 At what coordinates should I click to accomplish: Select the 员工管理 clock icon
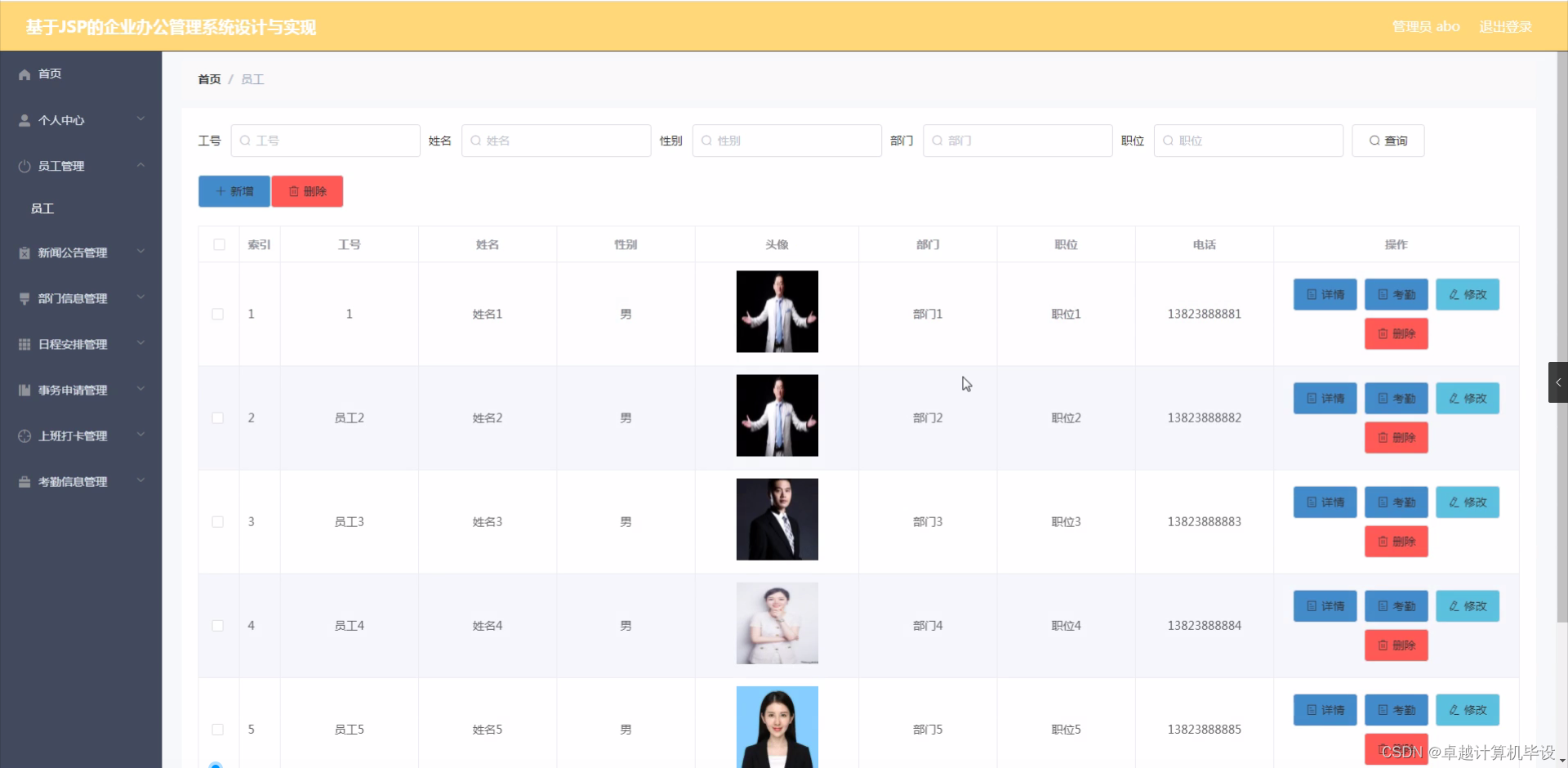click(x=24, y=166)
